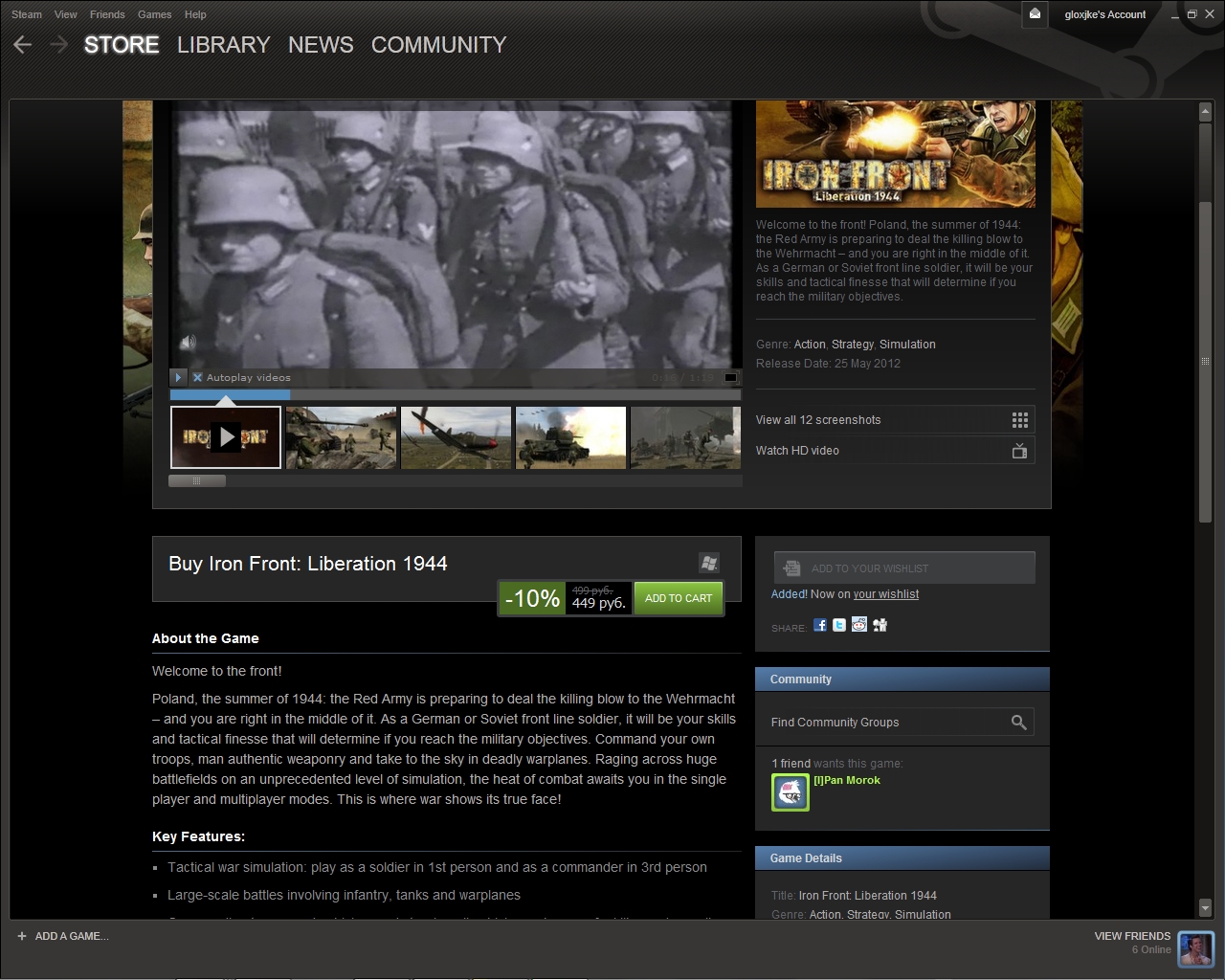Grab the thumbnail strip horizontal scrollbar
This screenshot has height=980, width=1225.
tap(197, 480)
